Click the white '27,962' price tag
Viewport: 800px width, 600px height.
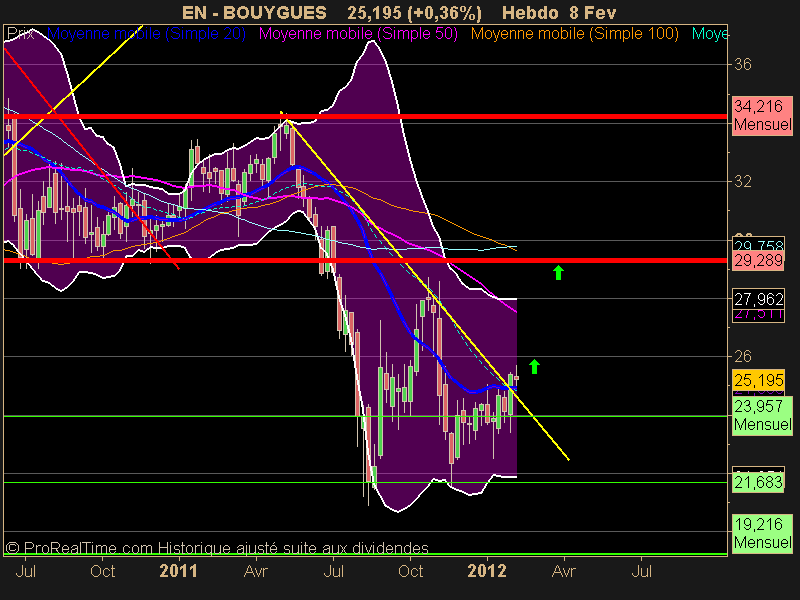(x=758, y=299)
